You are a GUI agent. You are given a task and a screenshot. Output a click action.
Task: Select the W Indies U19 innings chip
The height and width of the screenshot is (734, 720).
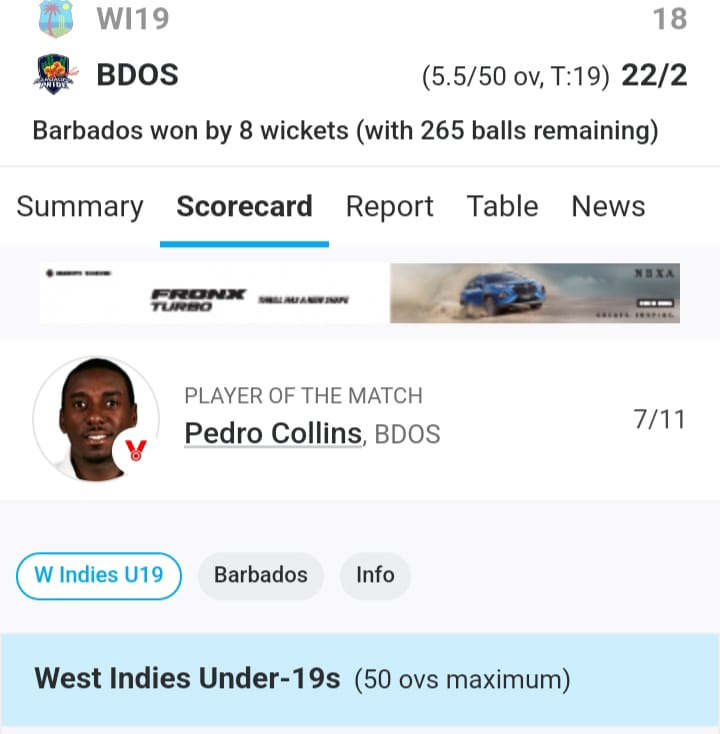pyautogui.click(x=99, y=576)
